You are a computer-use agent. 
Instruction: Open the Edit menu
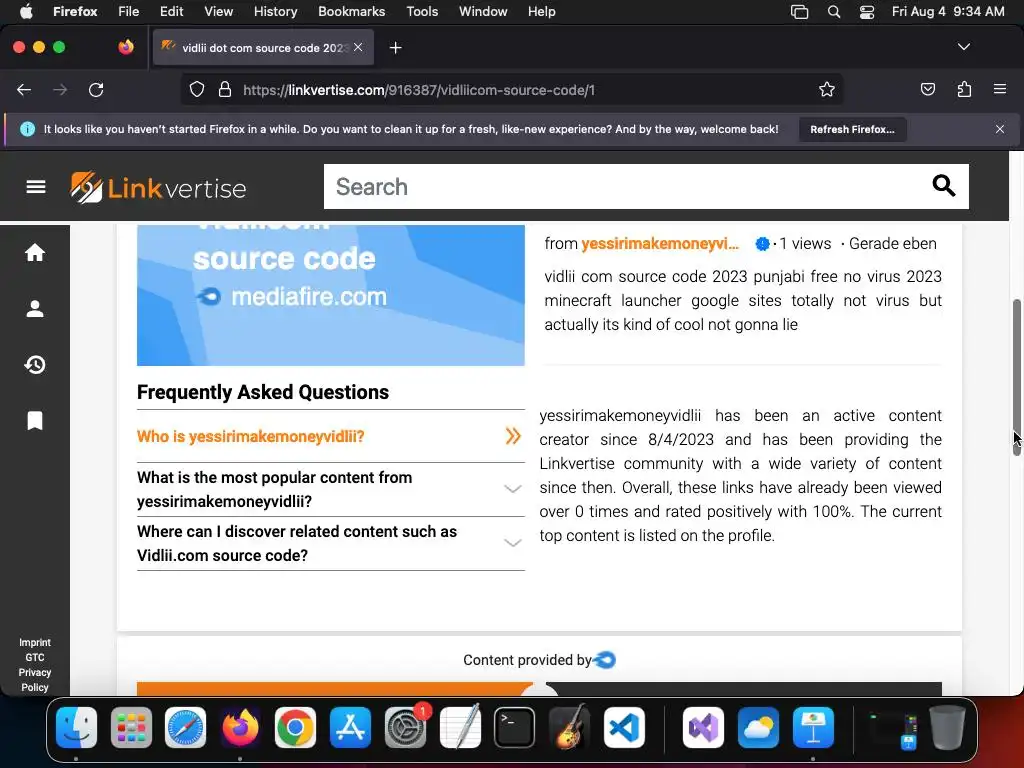tap(171, 12)
